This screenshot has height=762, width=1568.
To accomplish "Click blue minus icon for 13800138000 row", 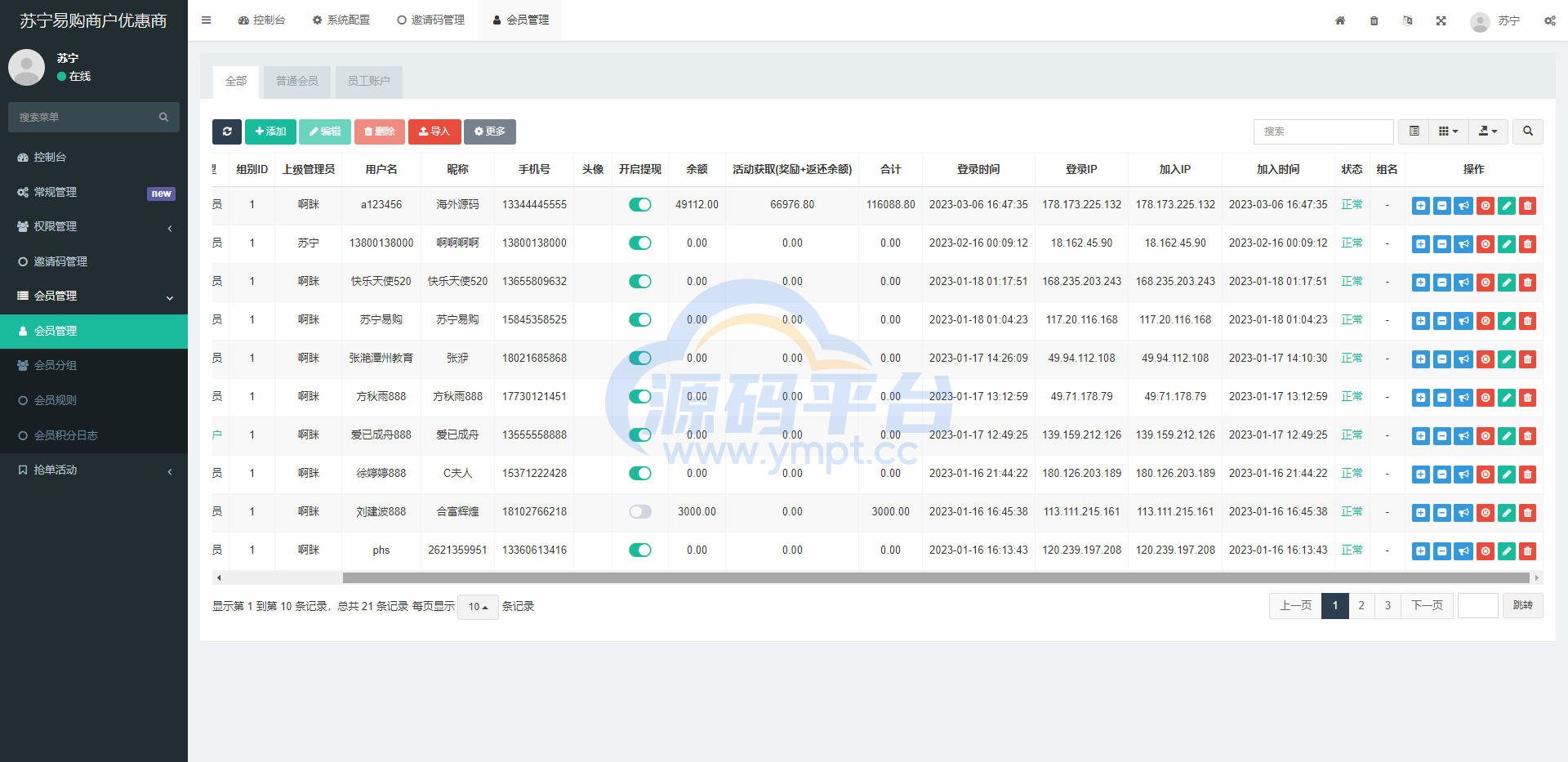I will tap(1442, 244).
